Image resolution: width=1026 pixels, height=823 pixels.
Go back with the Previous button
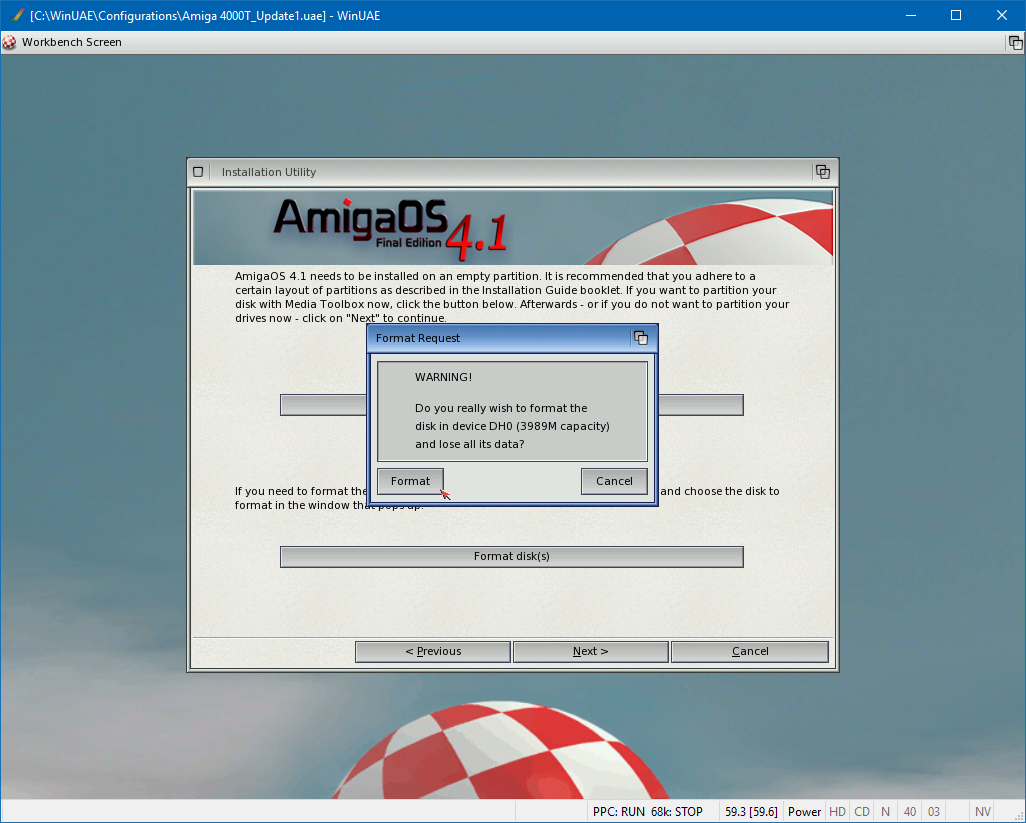433,651
